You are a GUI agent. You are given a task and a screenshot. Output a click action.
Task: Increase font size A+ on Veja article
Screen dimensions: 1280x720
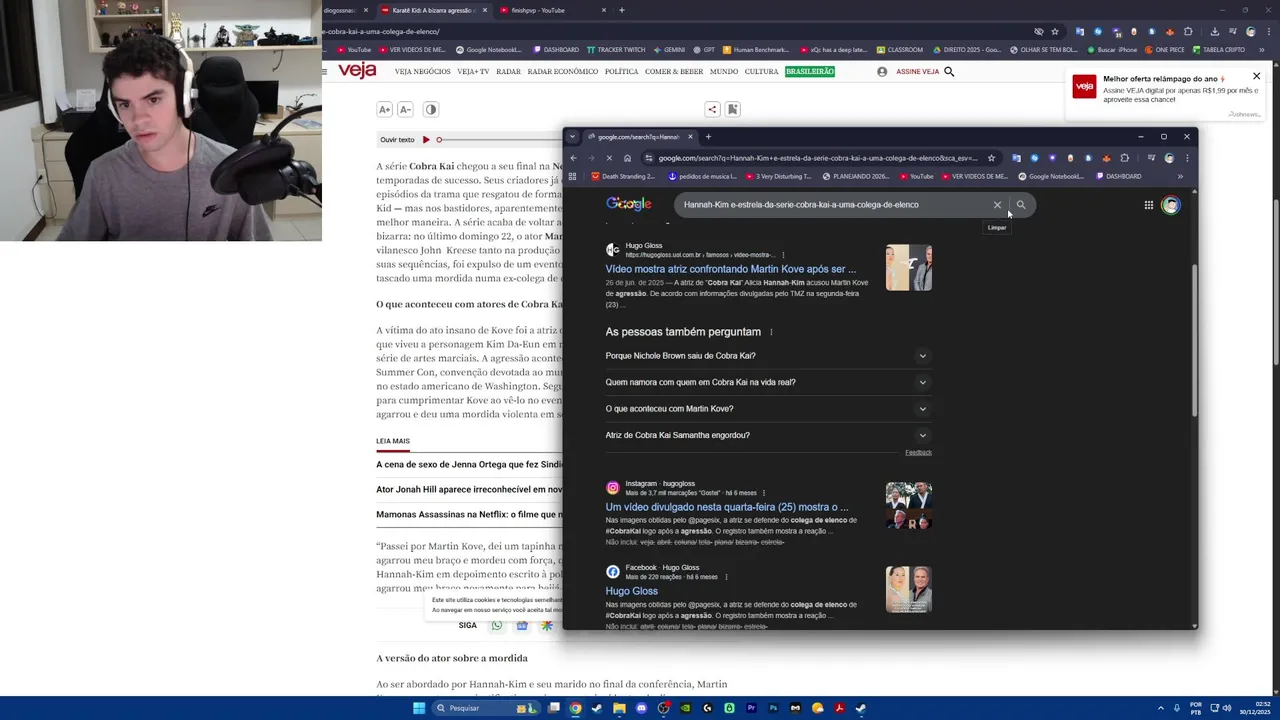click(384, 109)
